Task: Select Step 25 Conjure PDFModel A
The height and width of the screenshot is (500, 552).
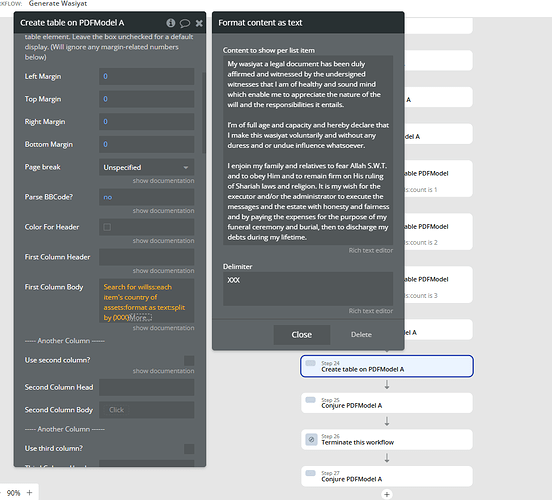Action: 387,403
